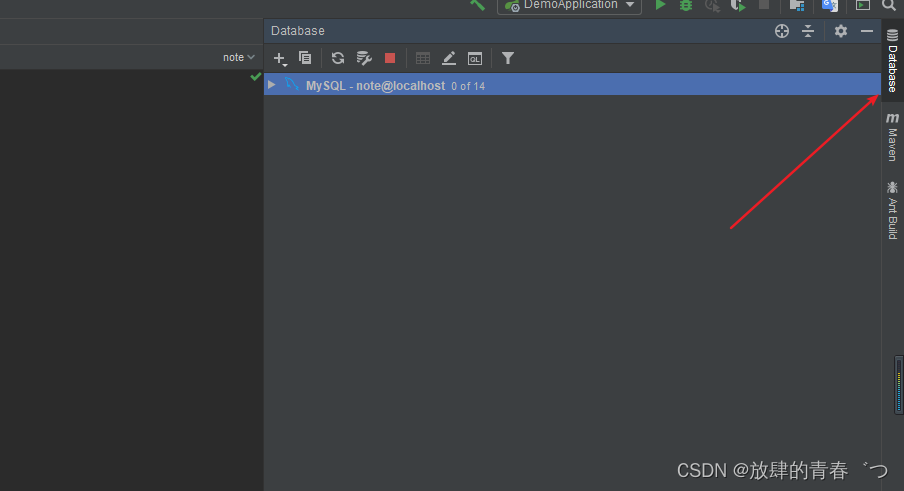
Task: Click the Filter funnel icon in the Database toolbar
Action: [x=507, y=58]
